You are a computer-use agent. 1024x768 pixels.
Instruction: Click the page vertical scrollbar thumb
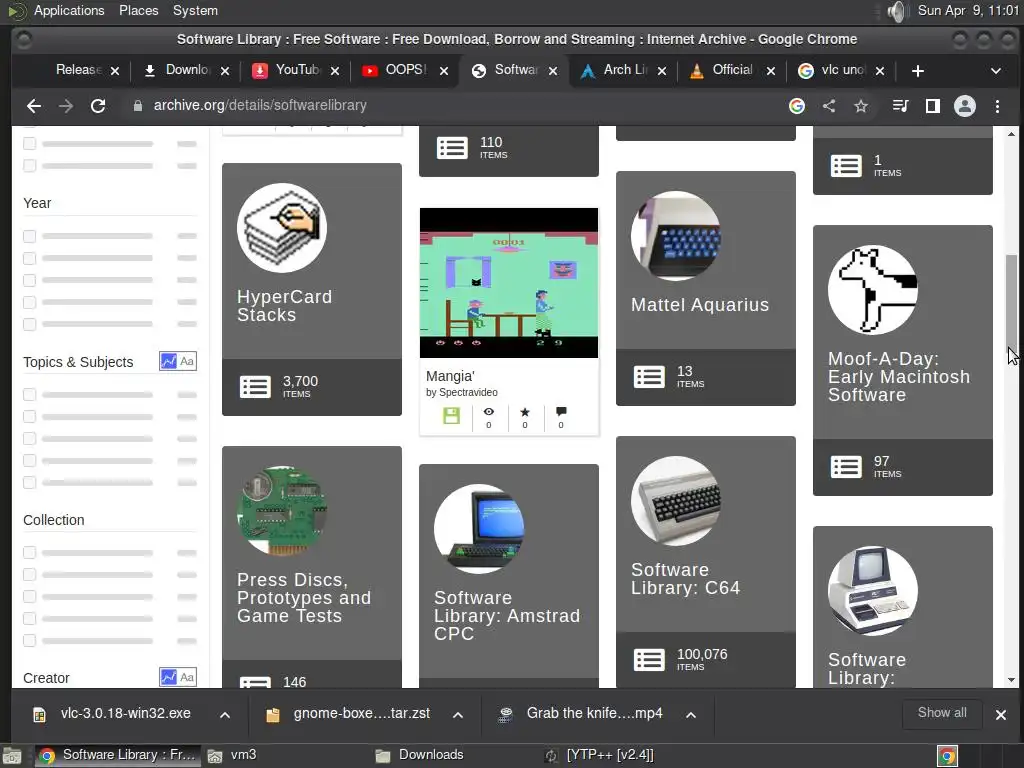[x=1012, y=302]
